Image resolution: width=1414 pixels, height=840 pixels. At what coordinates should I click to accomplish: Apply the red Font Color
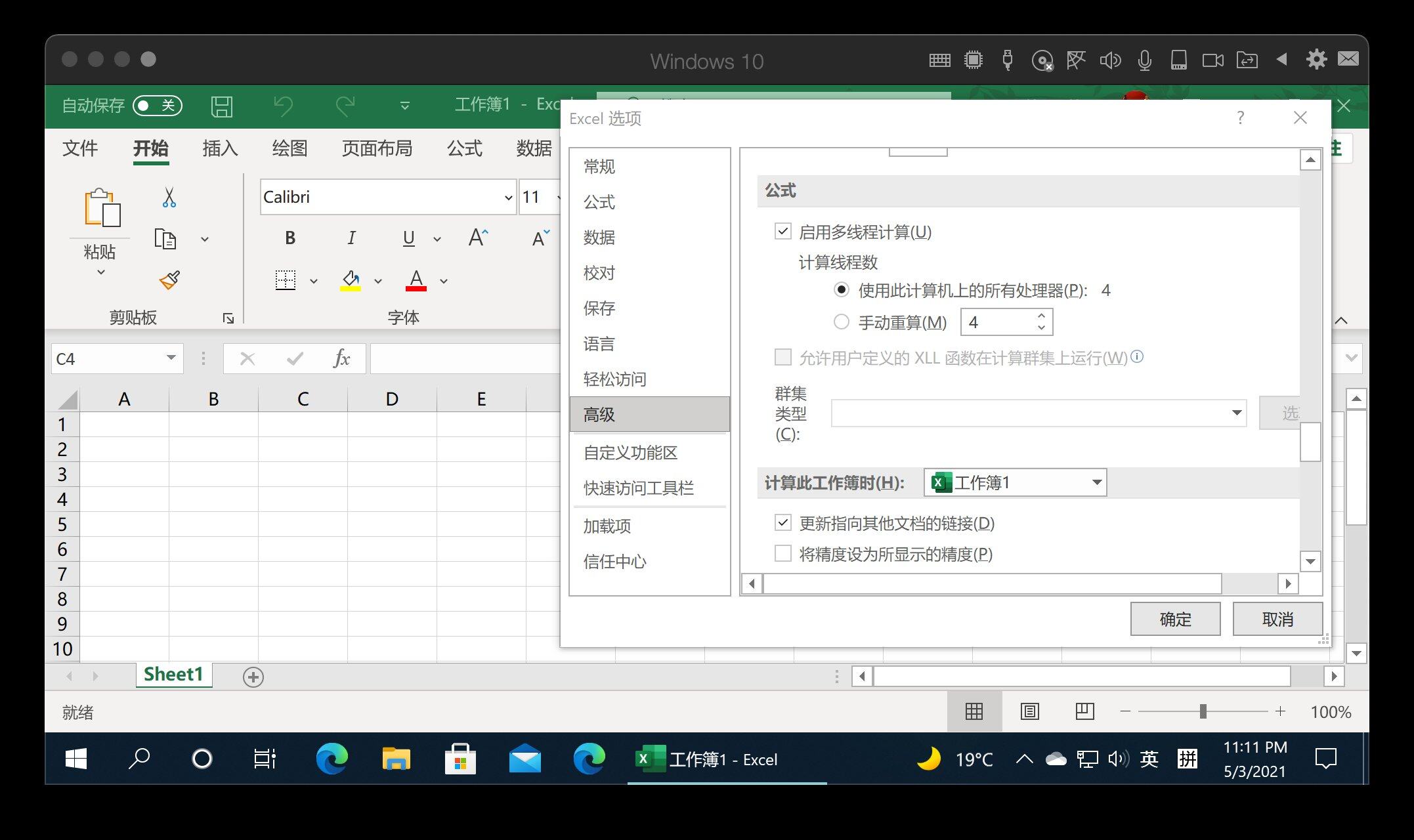(416, 280)
